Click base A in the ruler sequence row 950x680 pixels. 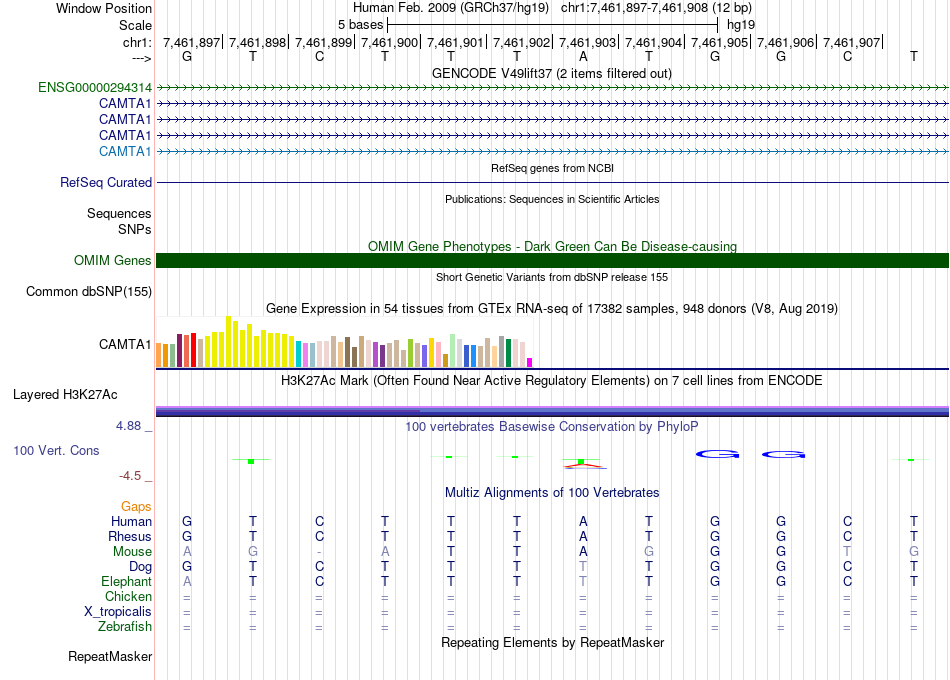[x=583, y=57]
